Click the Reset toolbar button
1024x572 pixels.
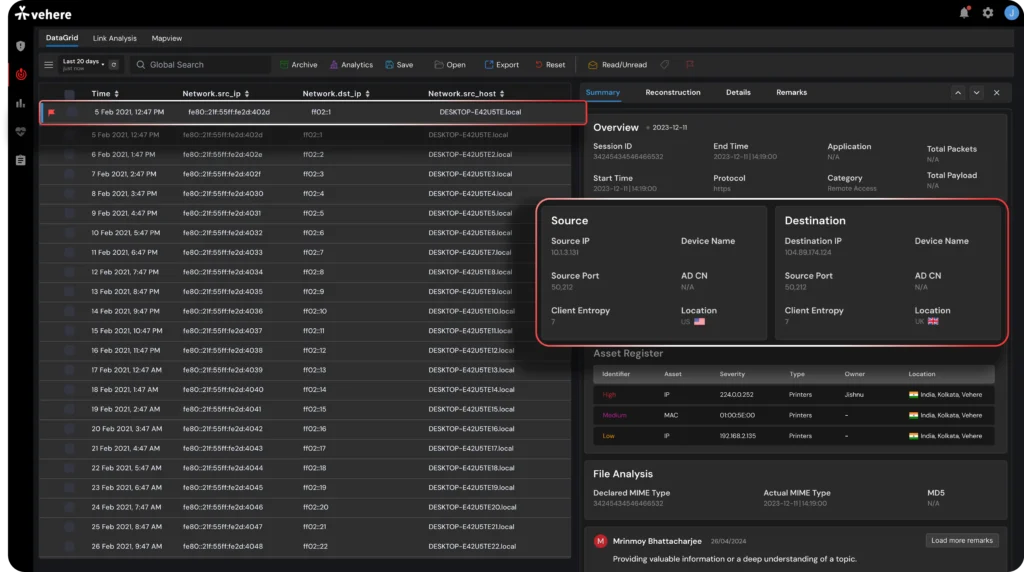pos(550,65)
